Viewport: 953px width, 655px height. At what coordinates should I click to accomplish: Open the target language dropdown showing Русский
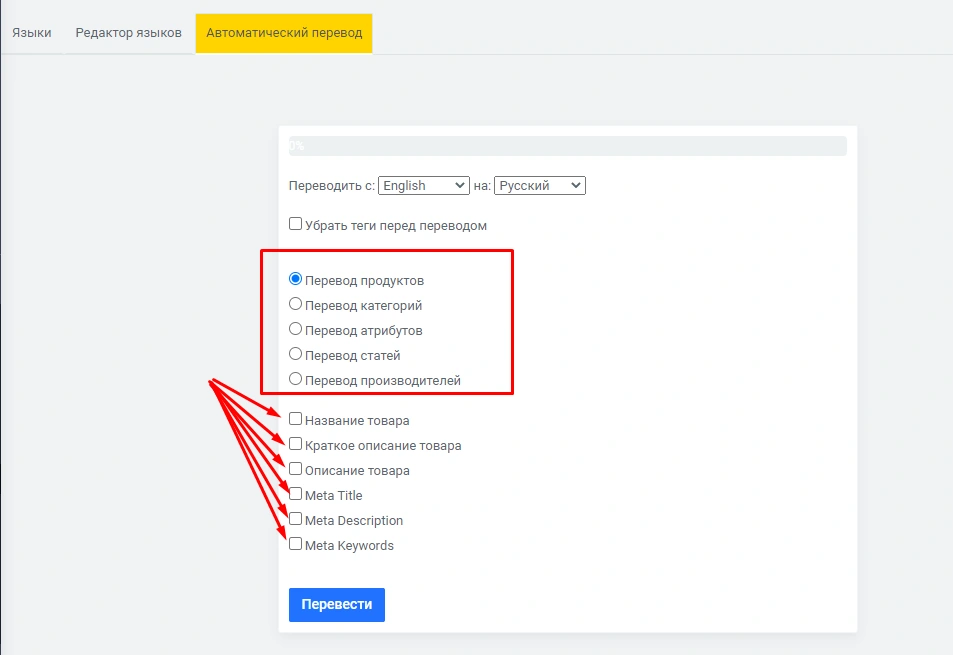[539, 185]
